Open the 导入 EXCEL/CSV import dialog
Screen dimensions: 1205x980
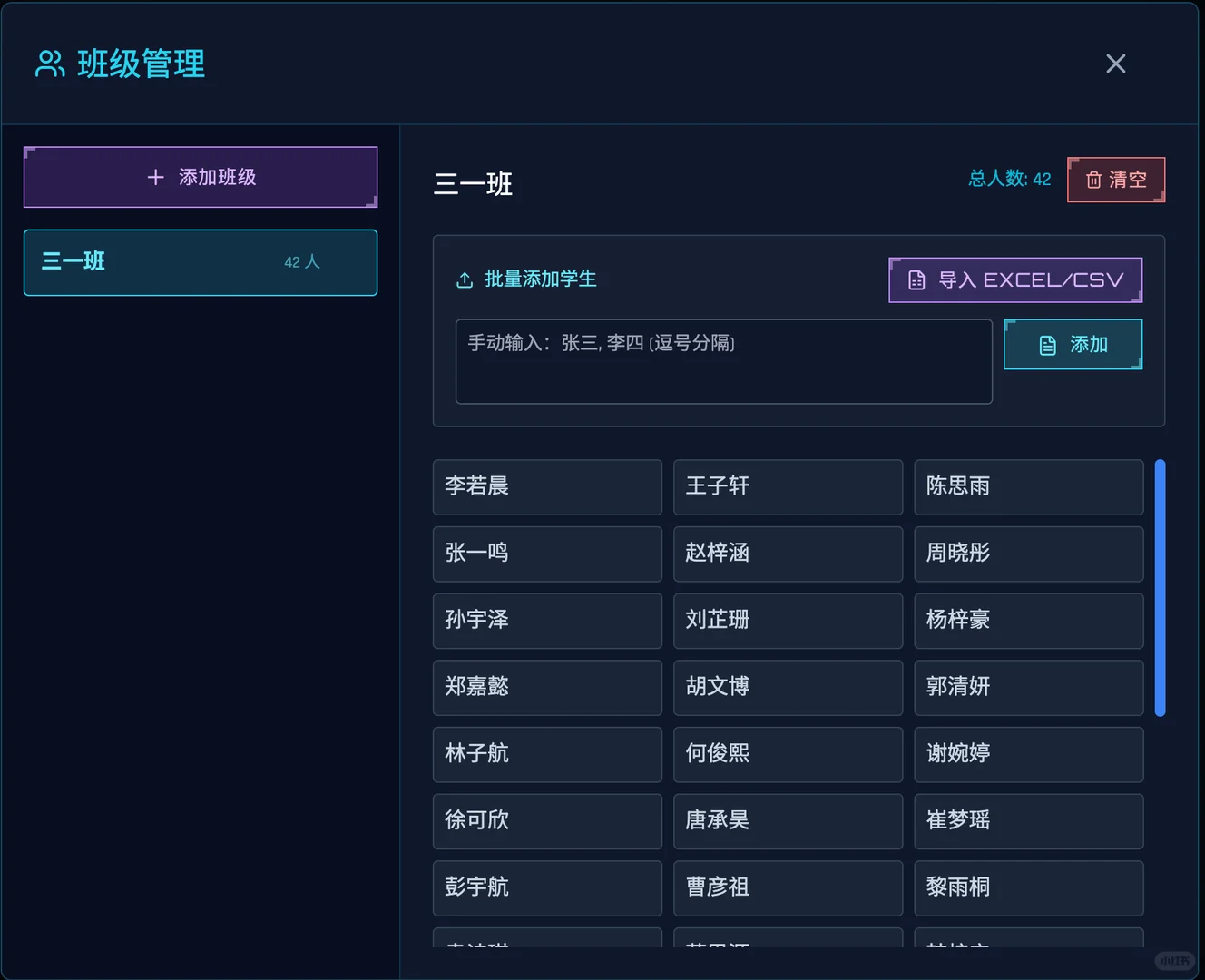[1014, 279]
